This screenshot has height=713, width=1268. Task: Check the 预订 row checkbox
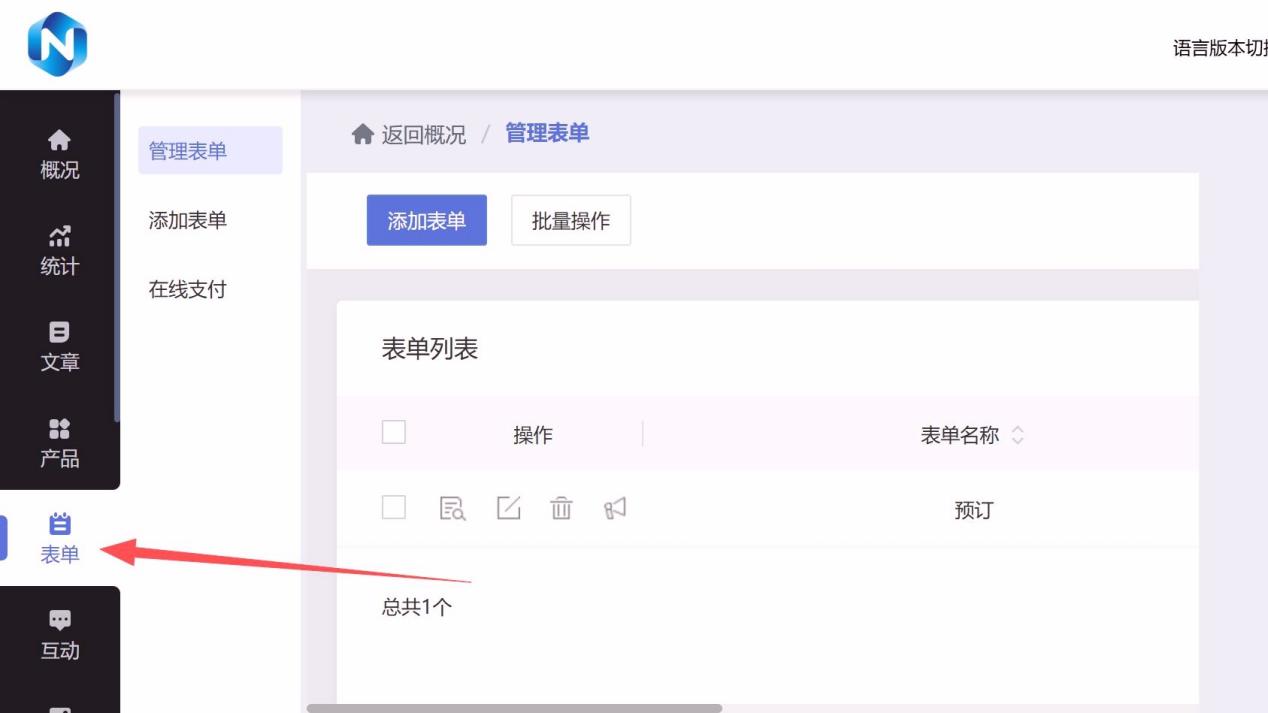(x=394, y=507)
